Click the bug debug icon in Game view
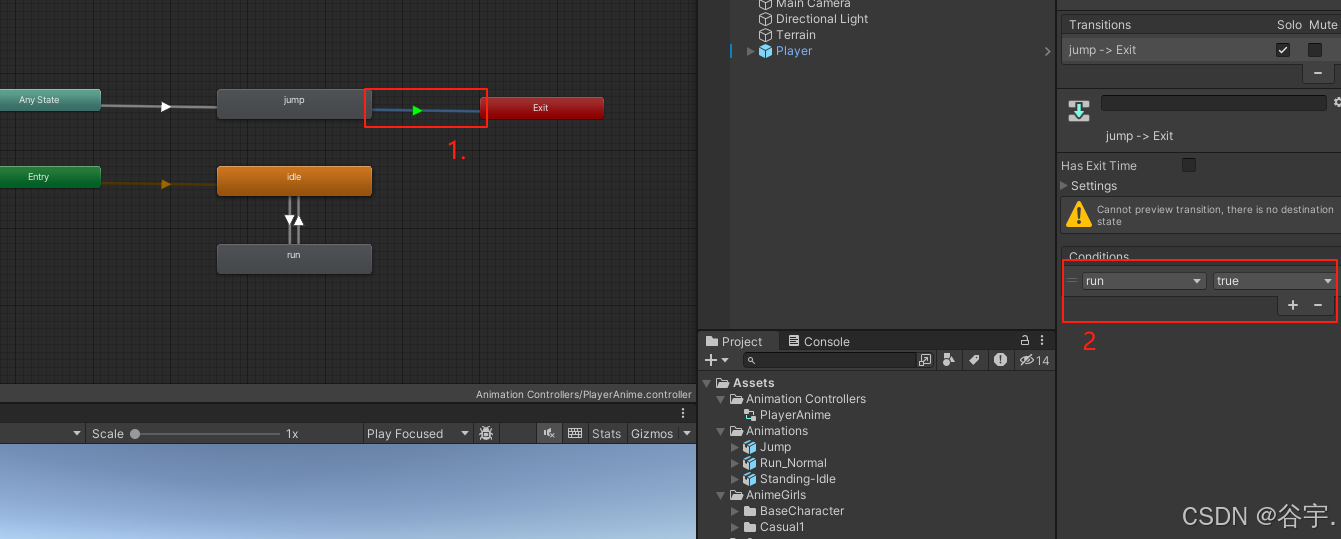The image size is (1341, 539). click(x=486, y=434)
